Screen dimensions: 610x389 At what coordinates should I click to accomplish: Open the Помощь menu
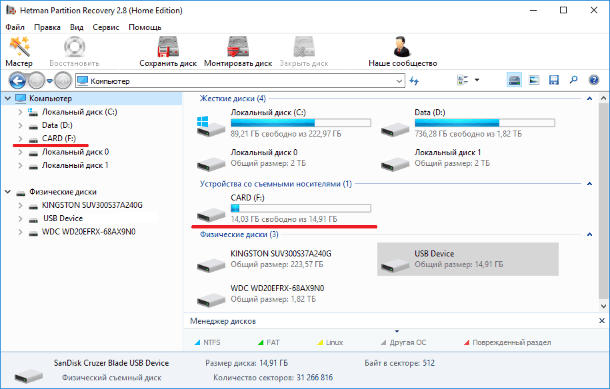pos(145,27)
